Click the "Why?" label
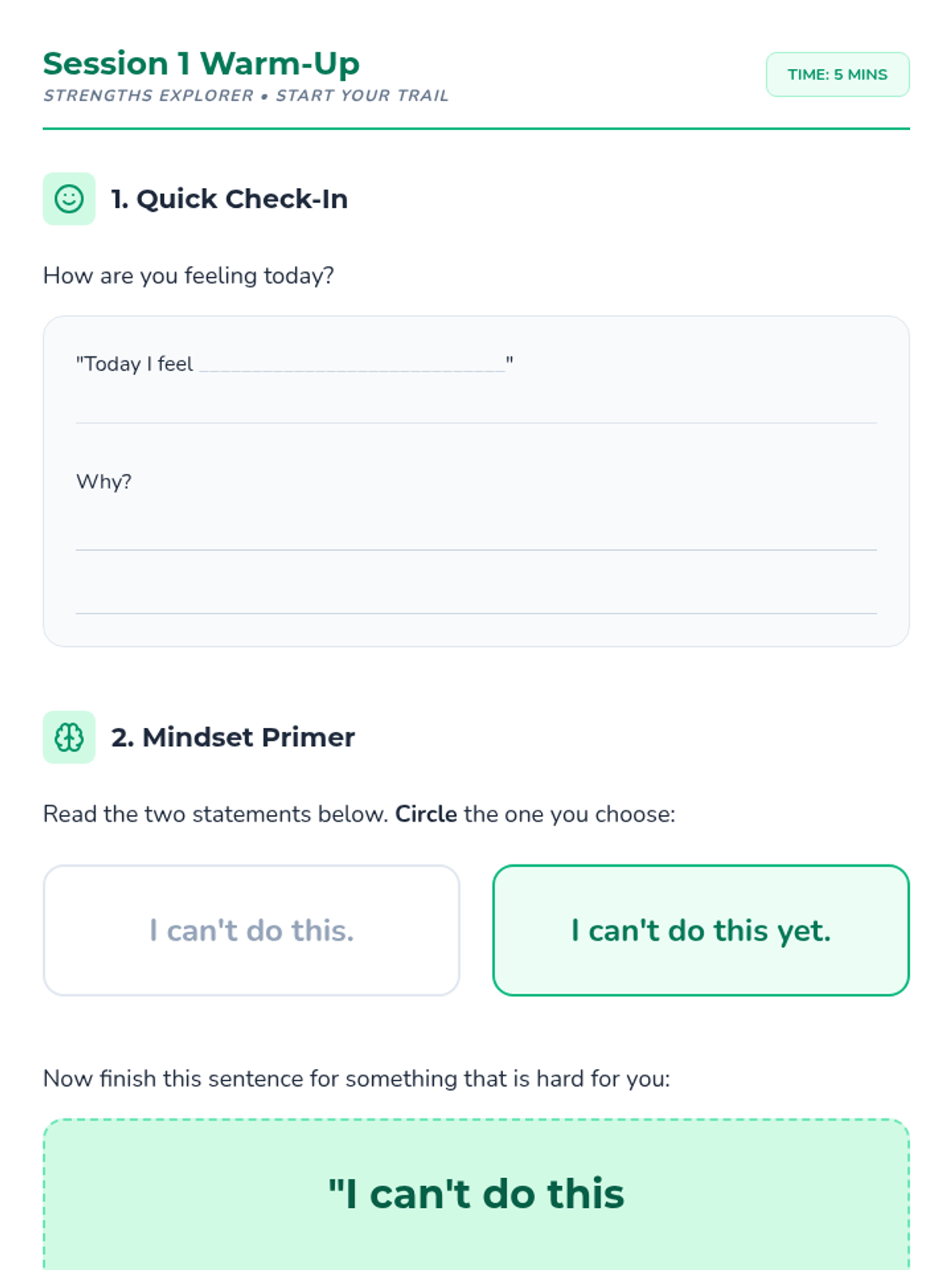This screenshot has width=952, height=1270. [x=104, y=482]
